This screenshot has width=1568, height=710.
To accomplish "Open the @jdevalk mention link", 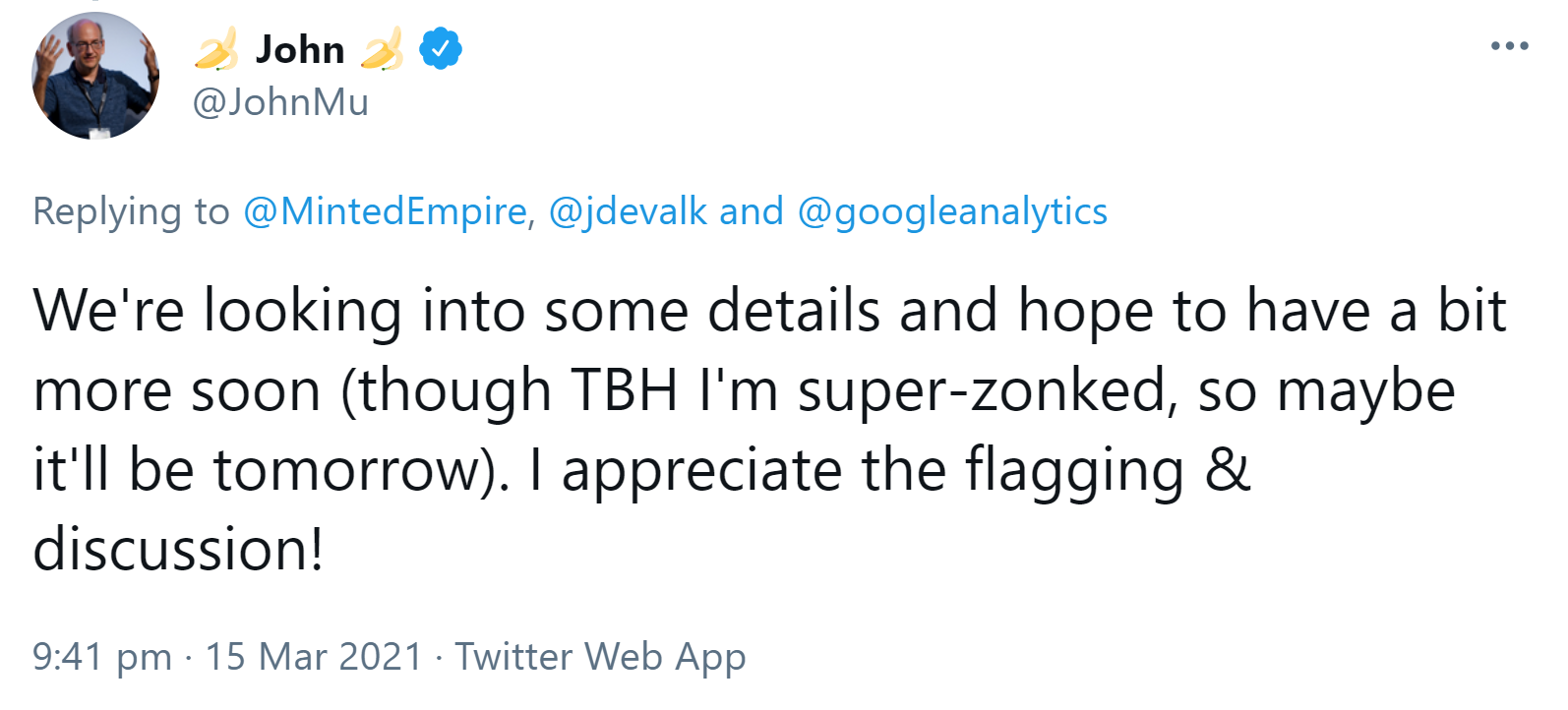I will [x=628, y=211].
